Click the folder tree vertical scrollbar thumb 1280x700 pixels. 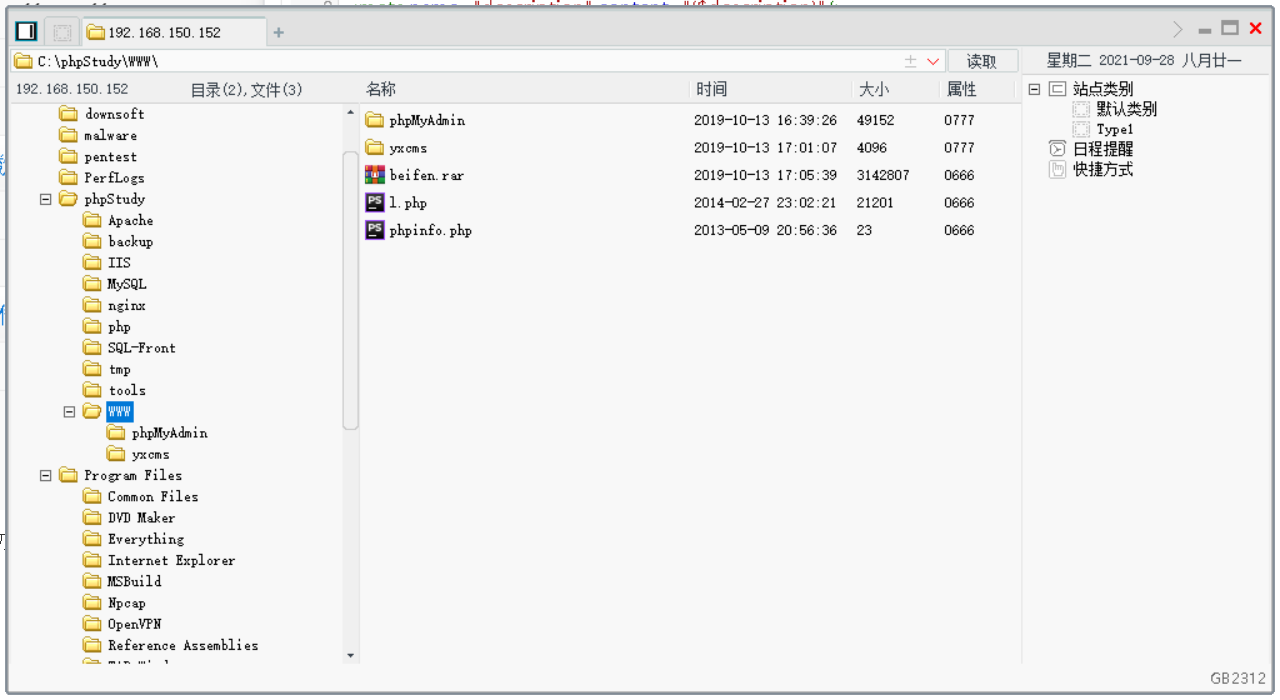(350, 290)
